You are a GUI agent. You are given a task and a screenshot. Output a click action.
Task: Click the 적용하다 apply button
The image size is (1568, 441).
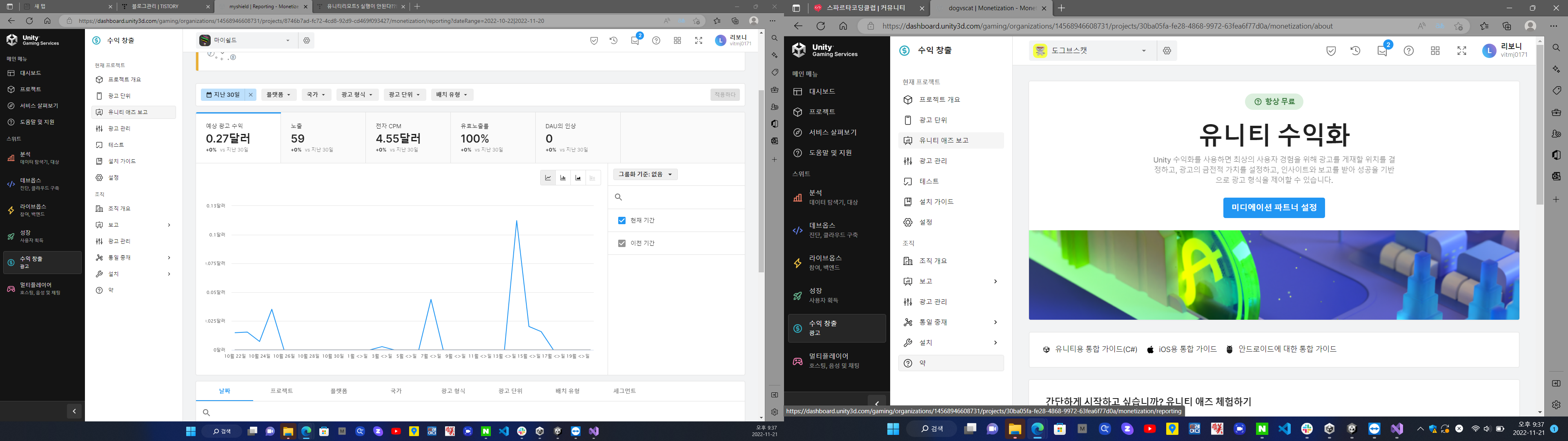[725, 95]
